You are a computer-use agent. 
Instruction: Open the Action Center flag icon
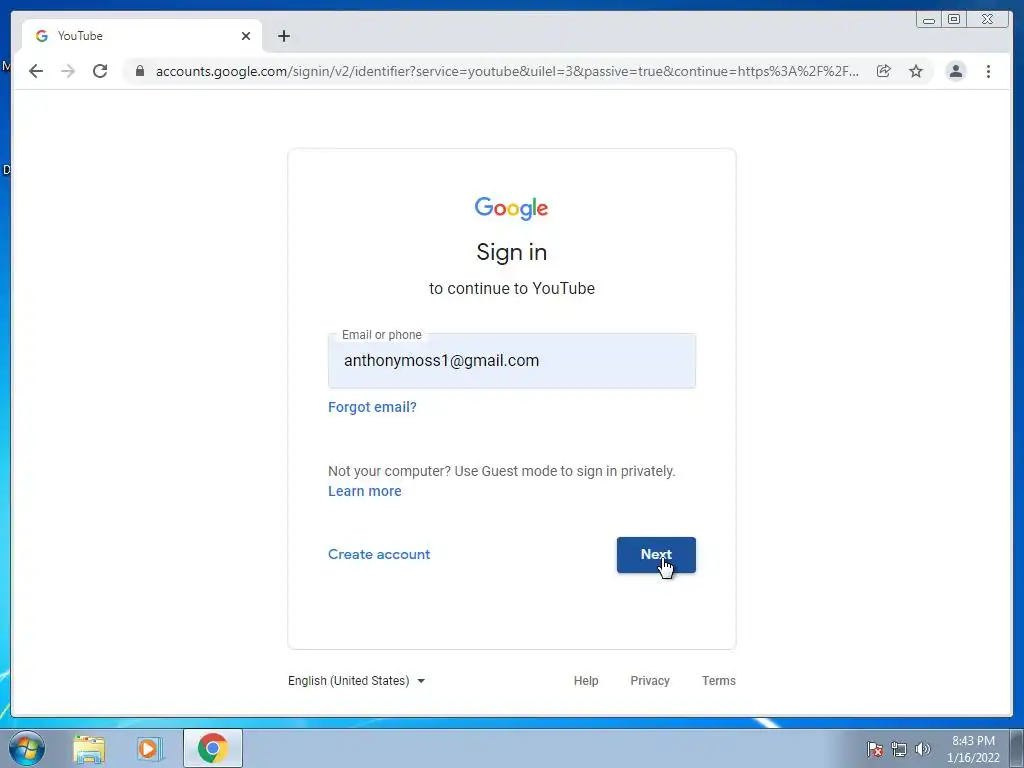click(874, 749)
